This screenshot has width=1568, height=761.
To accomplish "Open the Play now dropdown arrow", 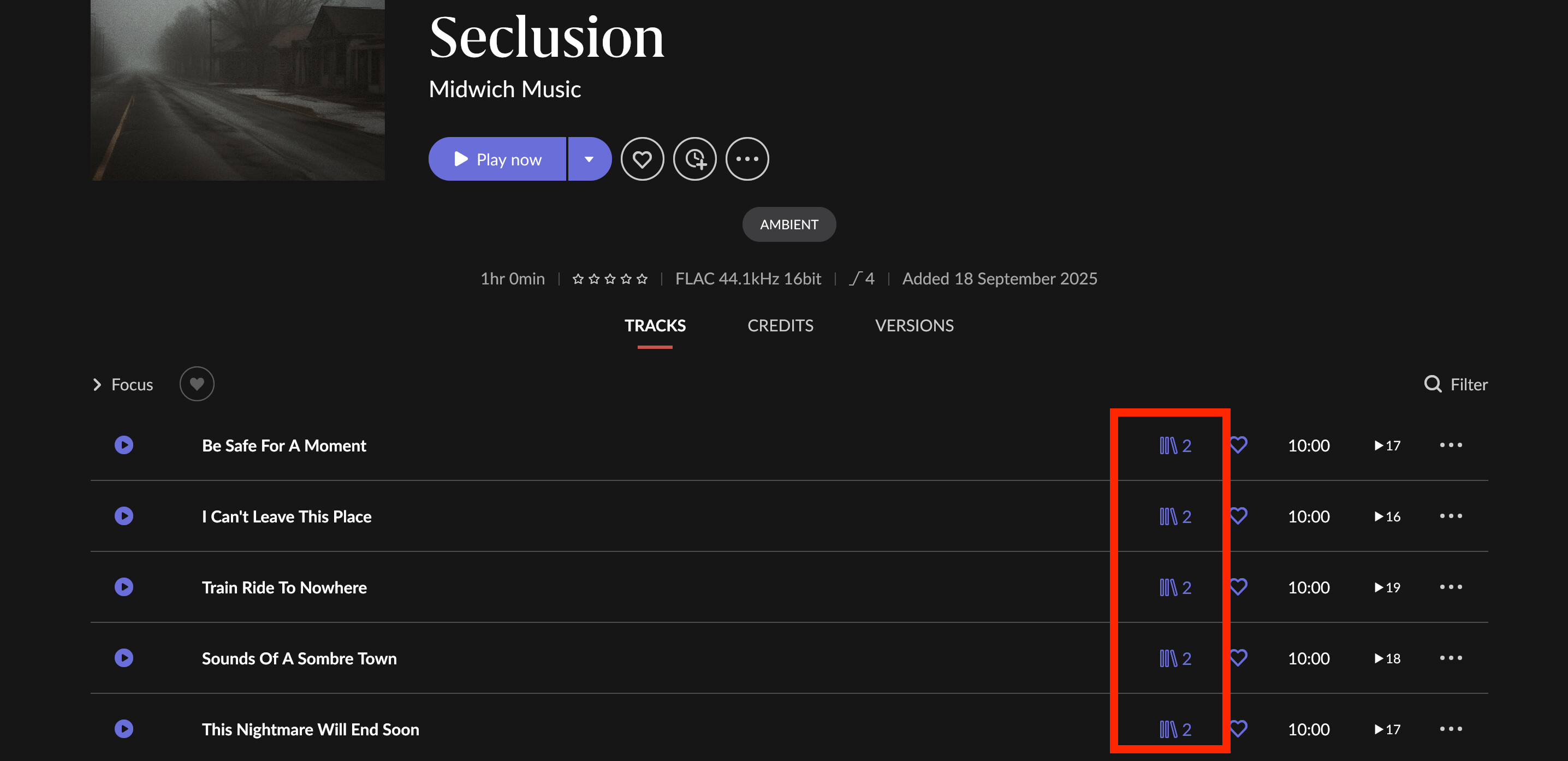I will 589,159.
